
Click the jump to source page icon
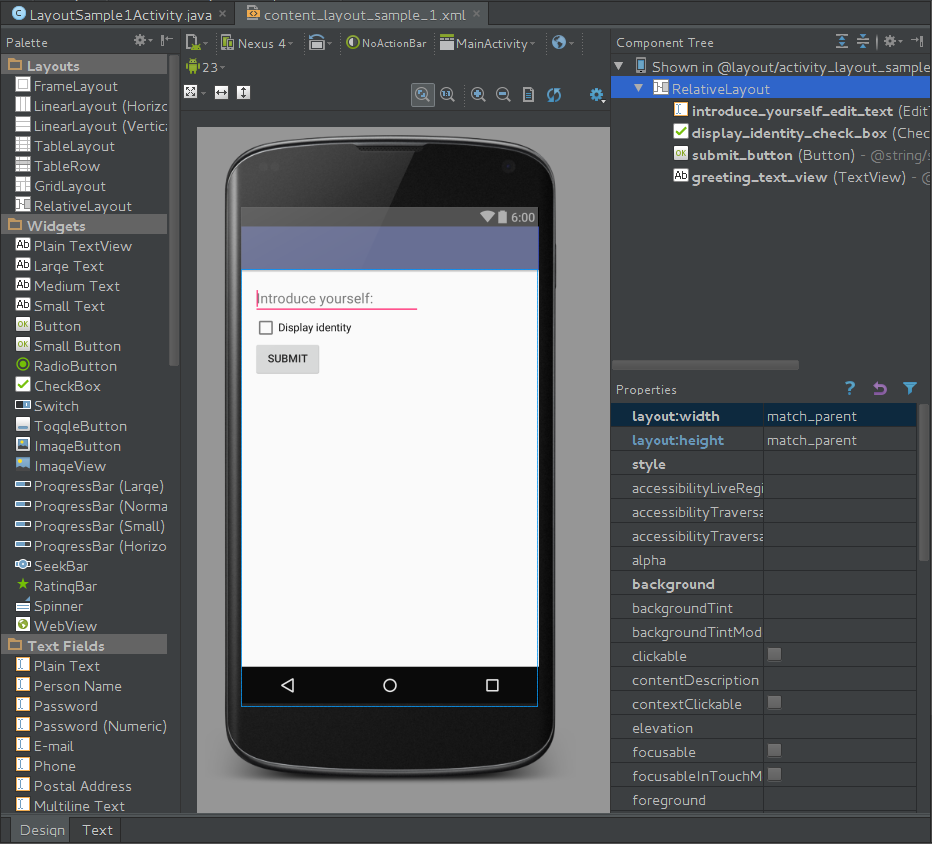click(528, 95)
